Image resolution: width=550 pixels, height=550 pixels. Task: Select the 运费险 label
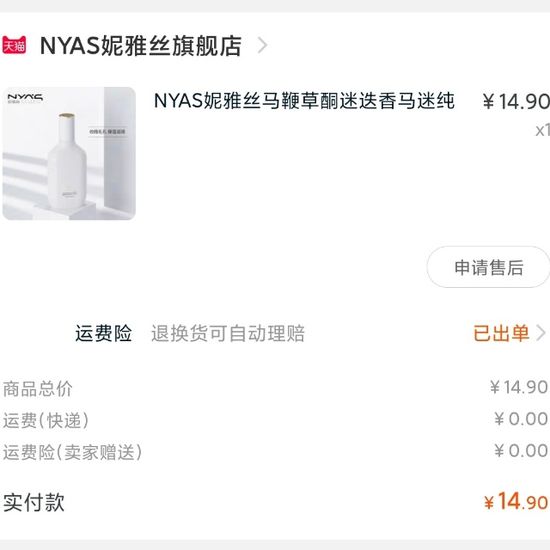[103, 333]
